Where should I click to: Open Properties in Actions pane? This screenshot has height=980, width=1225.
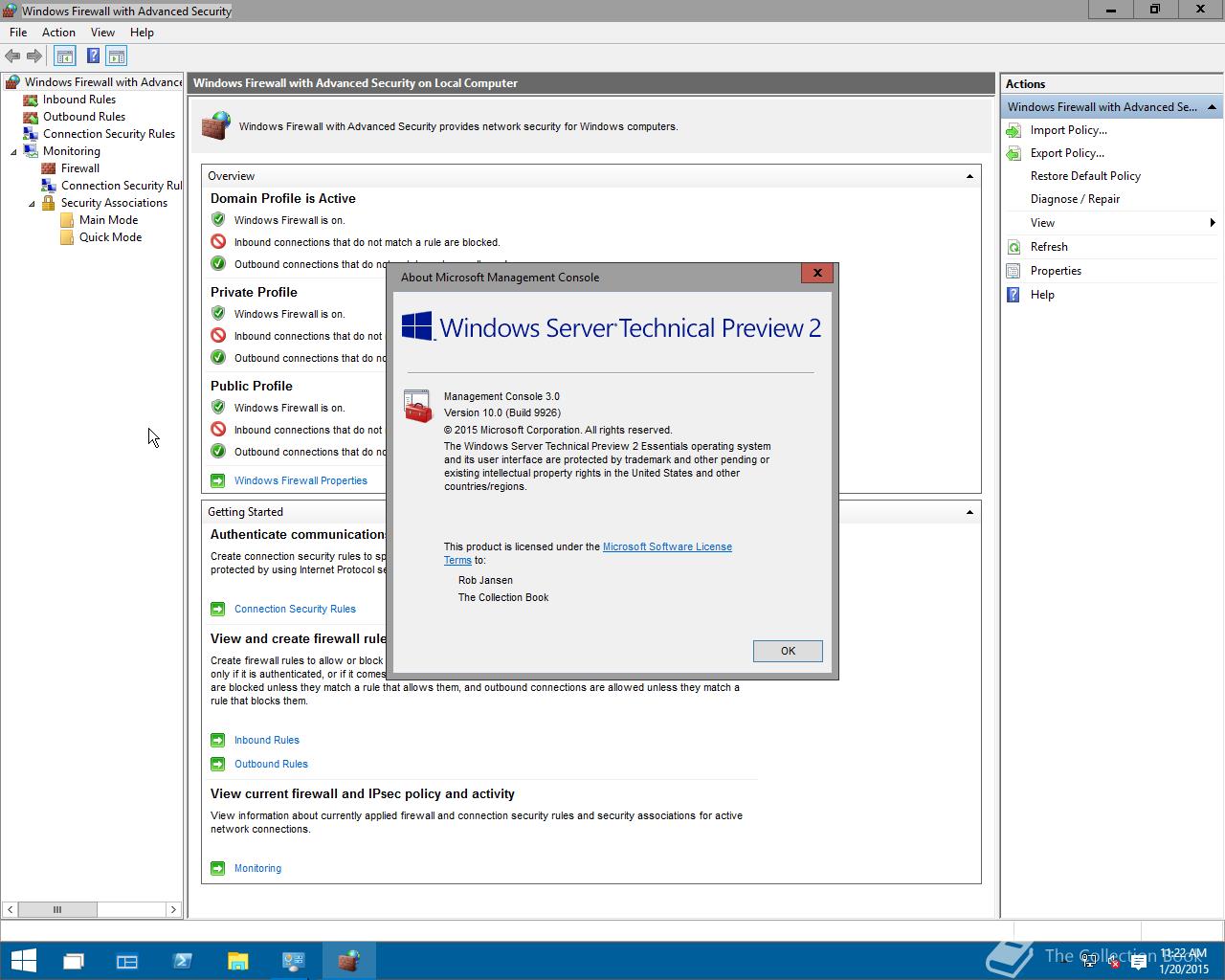pyautogui.click(x=1056, y=271)
